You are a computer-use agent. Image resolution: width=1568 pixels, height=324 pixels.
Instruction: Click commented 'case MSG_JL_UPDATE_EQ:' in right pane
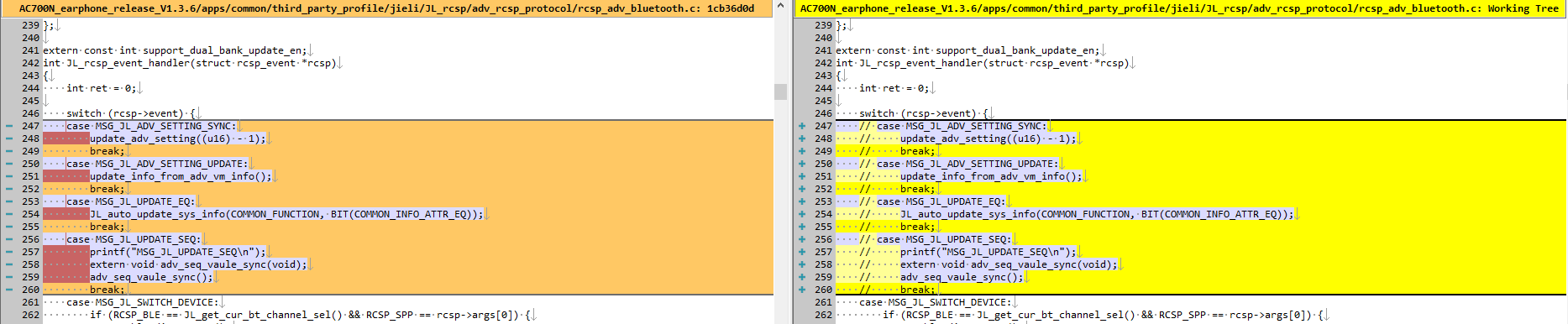coord(941,201)
